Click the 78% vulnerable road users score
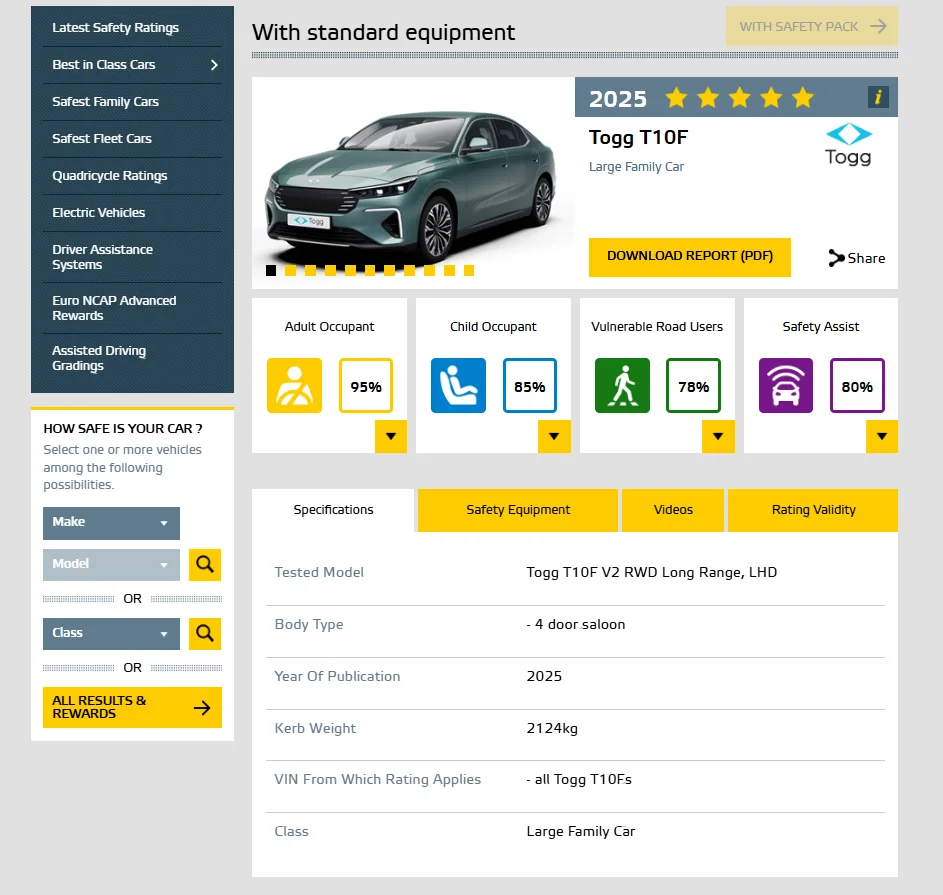 pos(693,386)
